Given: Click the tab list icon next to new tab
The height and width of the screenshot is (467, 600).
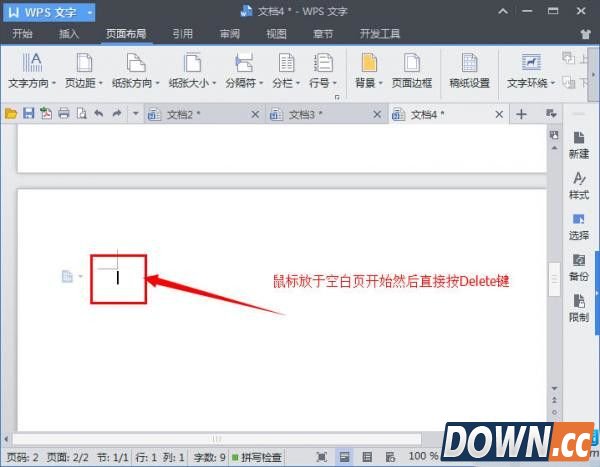Looking at the screenshot, I should pos(551,114).
